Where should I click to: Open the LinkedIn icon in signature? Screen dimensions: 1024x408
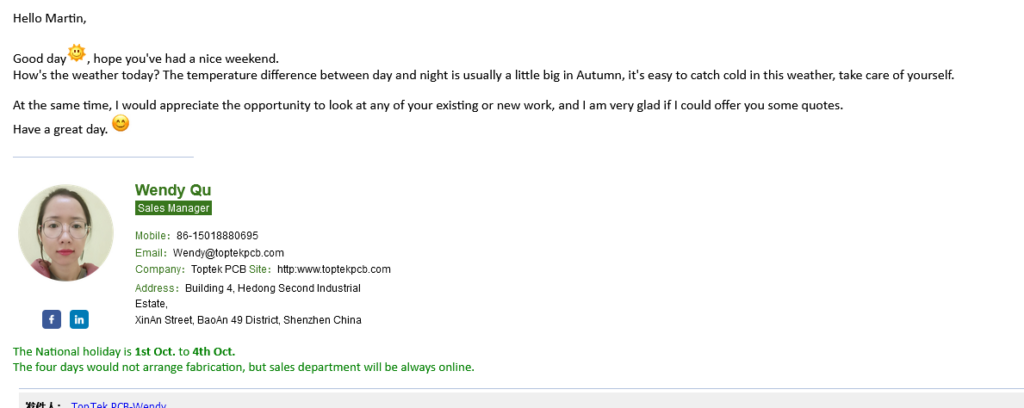coord(79,319)
